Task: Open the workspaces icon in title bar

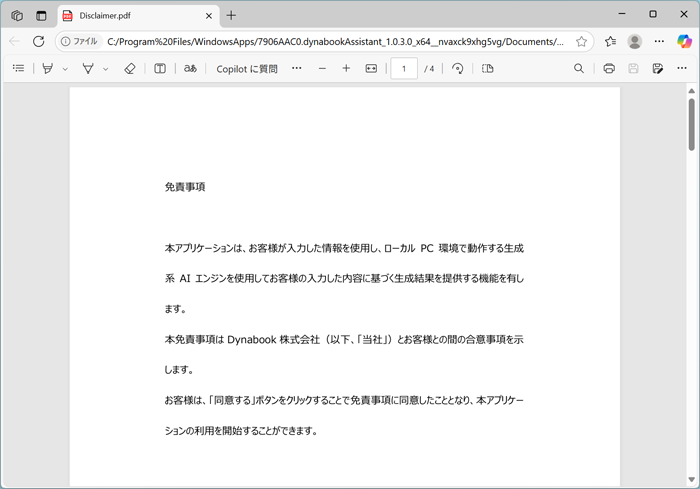Action: pos(17,16)
